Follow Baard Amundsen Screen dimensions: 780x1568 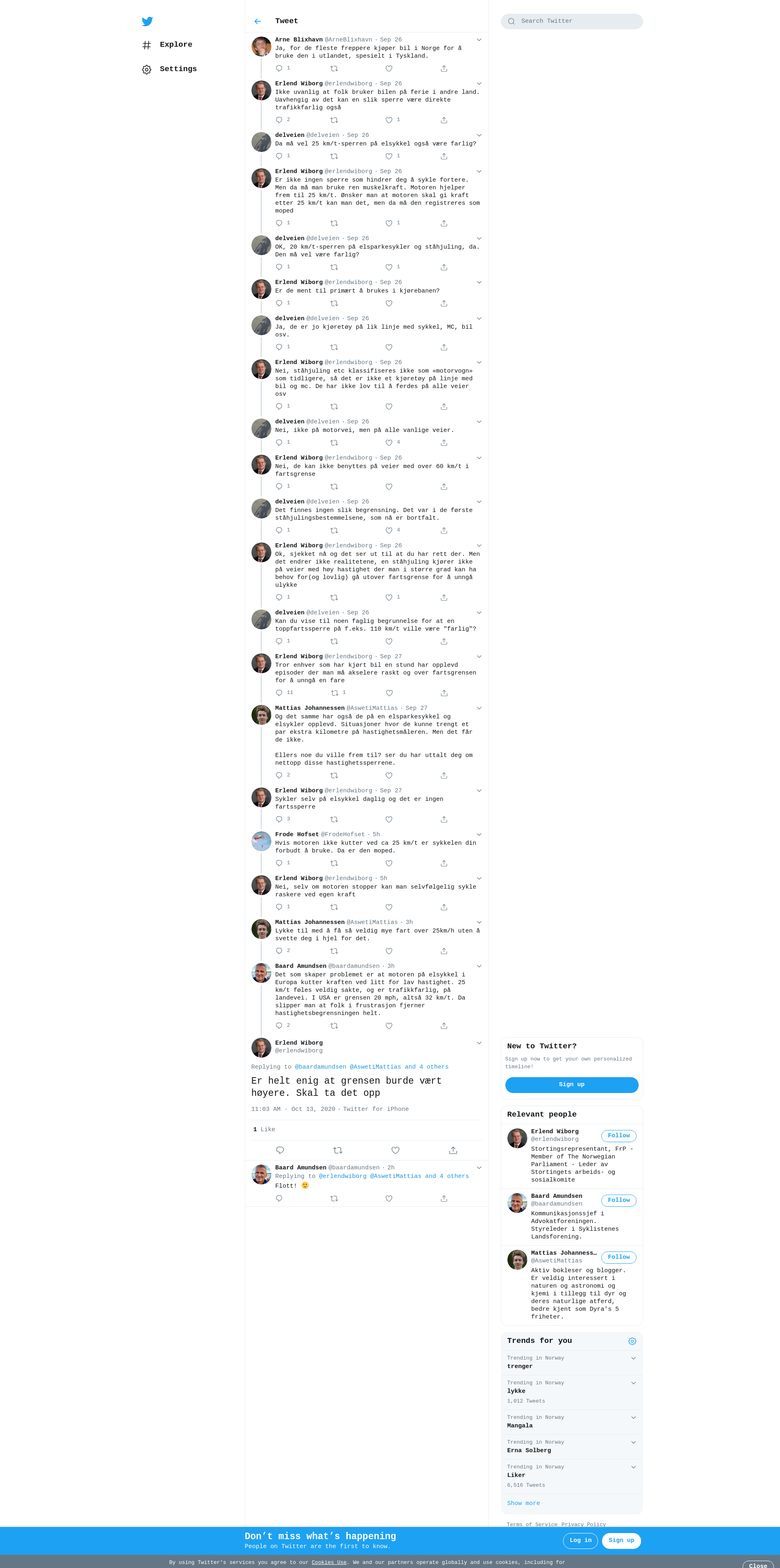(x=619, y=1200)
